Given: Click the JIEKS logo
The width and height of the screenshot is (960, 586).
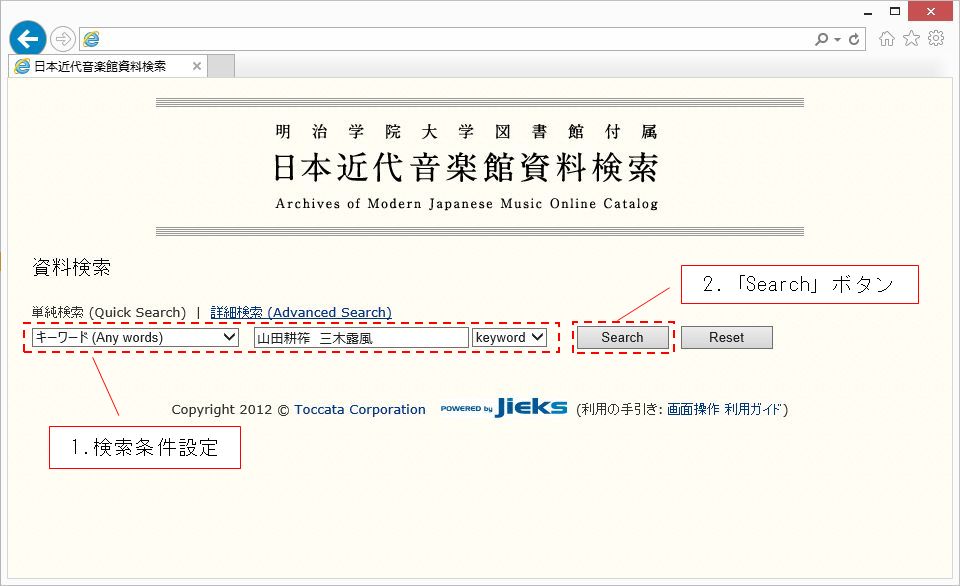Looking at the screenshot, I should 530,408.
